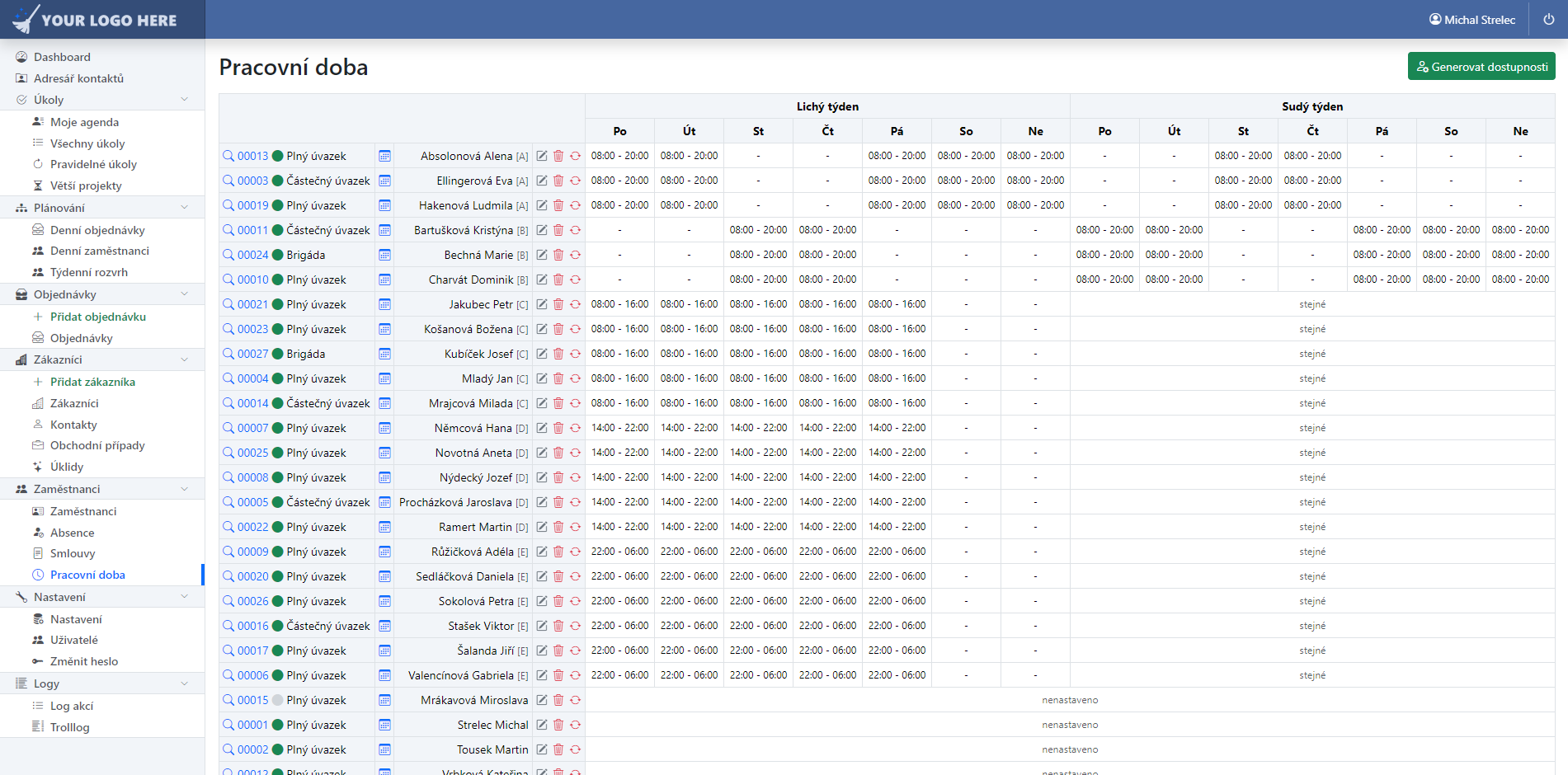Image resolution: width=1568 pixels, height=775 pixels.
Task: Click stejné cell in Jakubec Petr row
Action: (x=1312, y=304)
